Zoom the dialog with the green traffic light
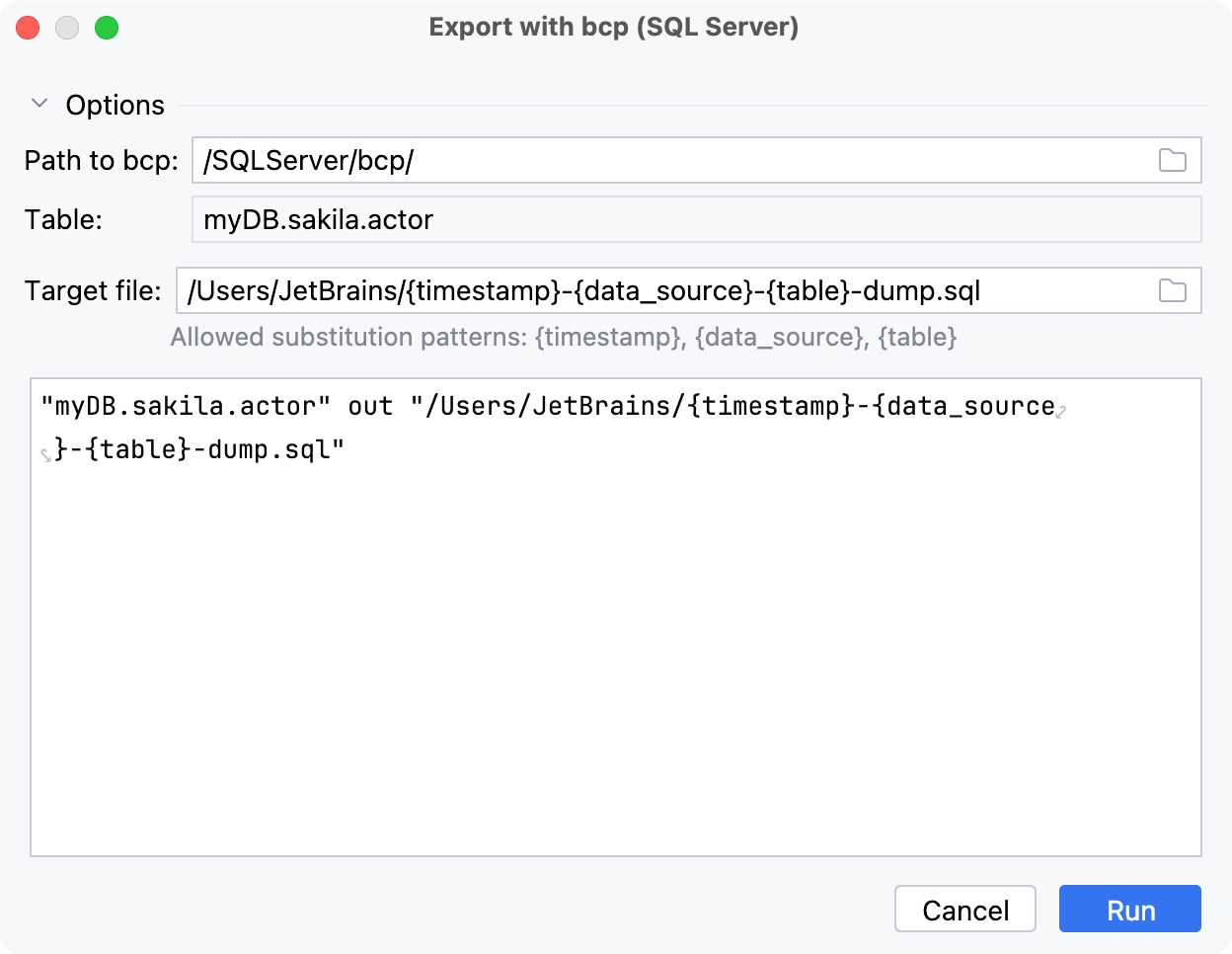1232x954 pixels. click(107, 28)
